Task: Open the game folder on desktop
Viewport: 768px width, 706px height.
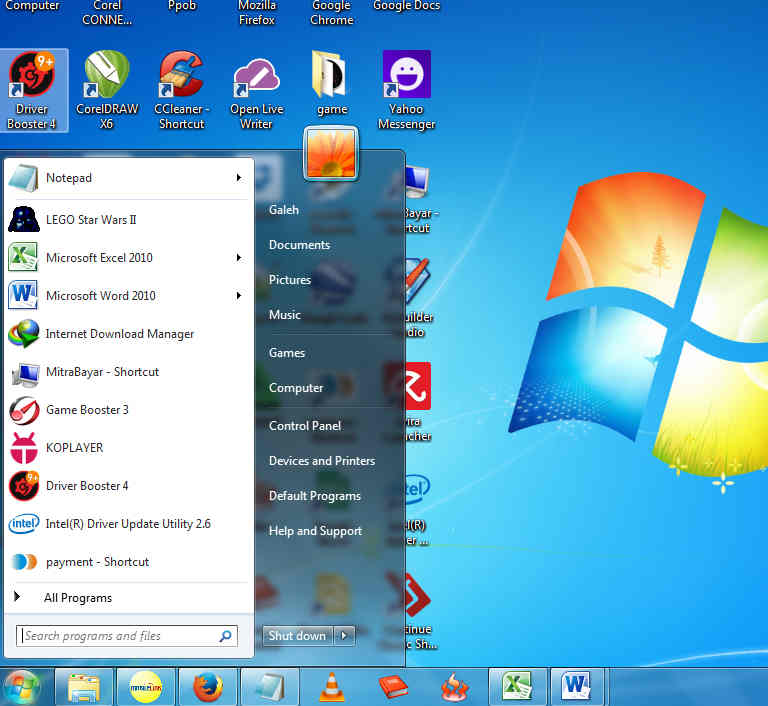Action: [x=331, y=84]
